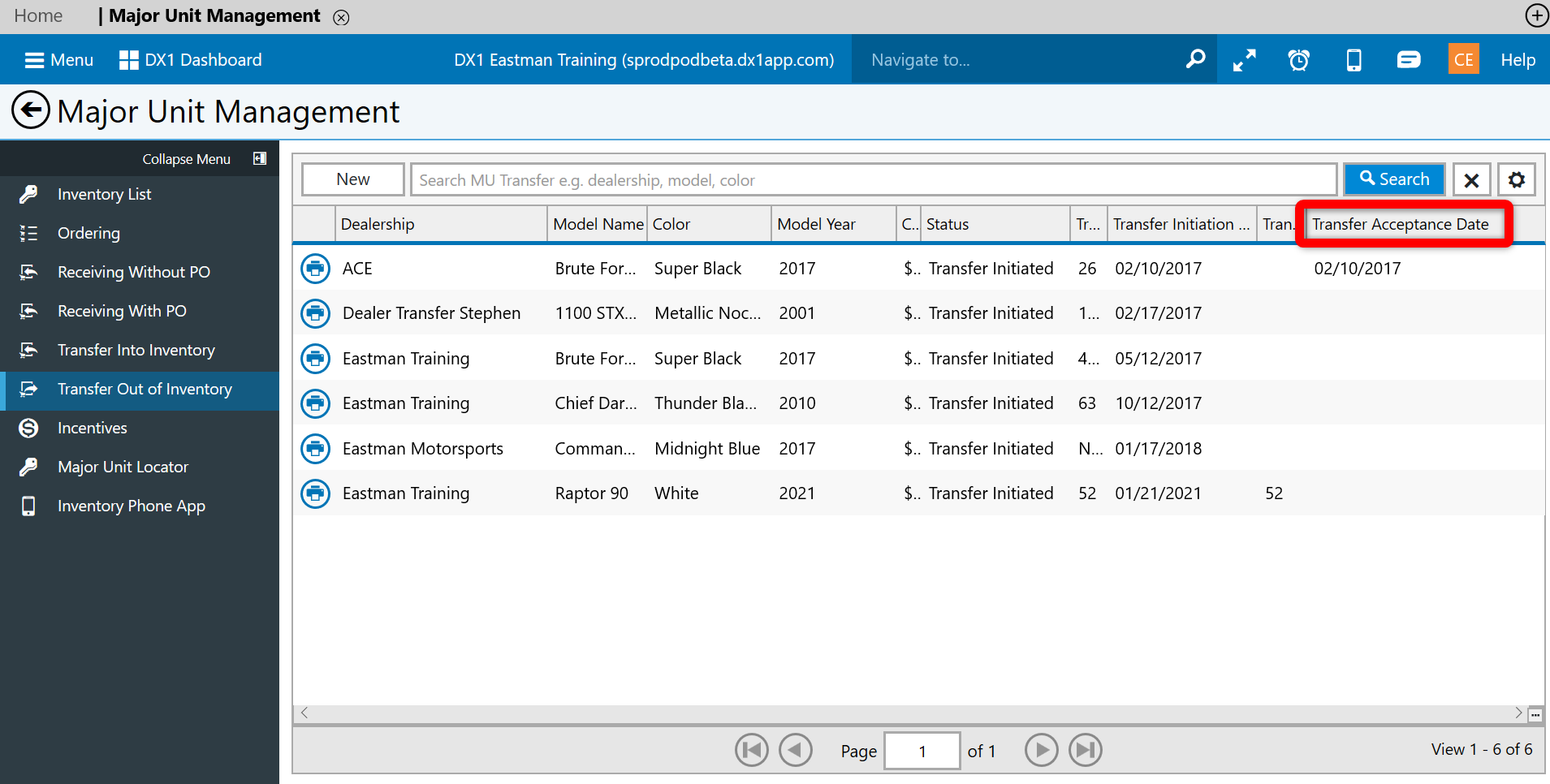The image size is (1550, 784).
Task: Click the small grid corner options icon
Action: (1535, 715)
